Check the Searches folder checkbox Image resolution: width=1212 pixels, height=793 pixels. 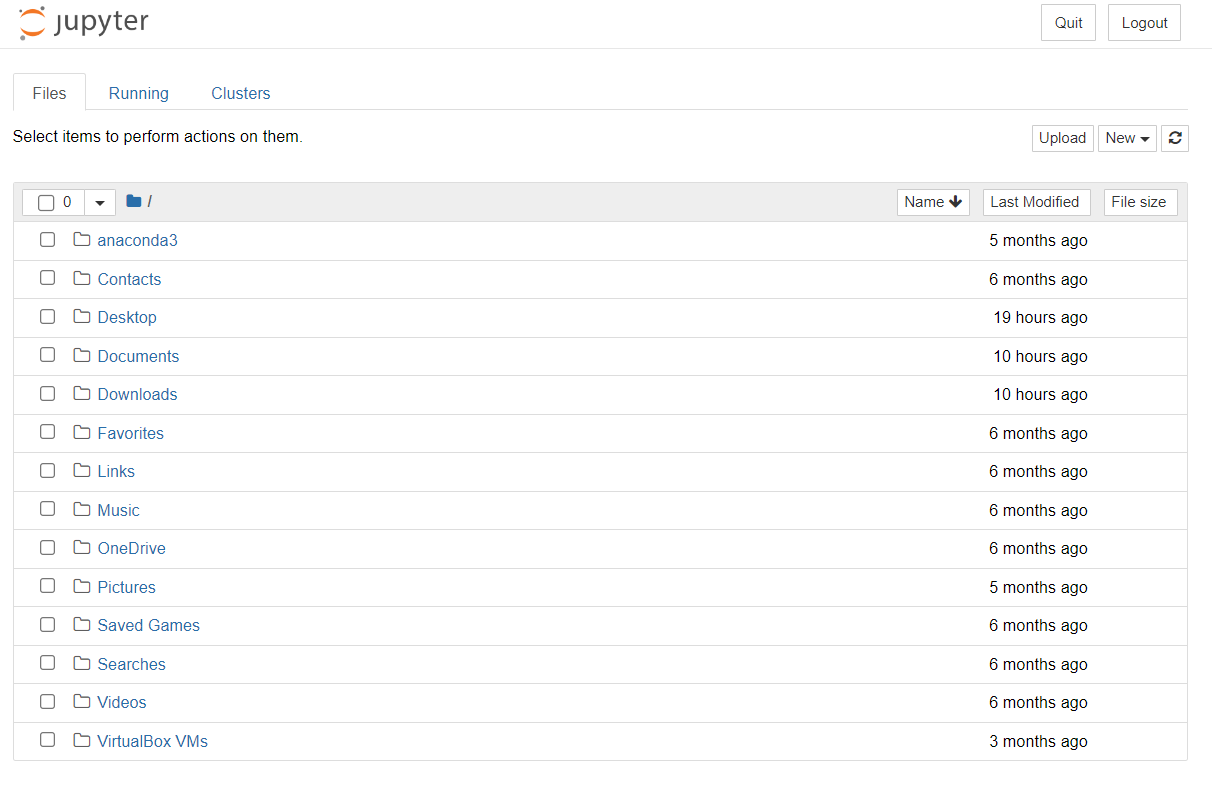[47, 663]
